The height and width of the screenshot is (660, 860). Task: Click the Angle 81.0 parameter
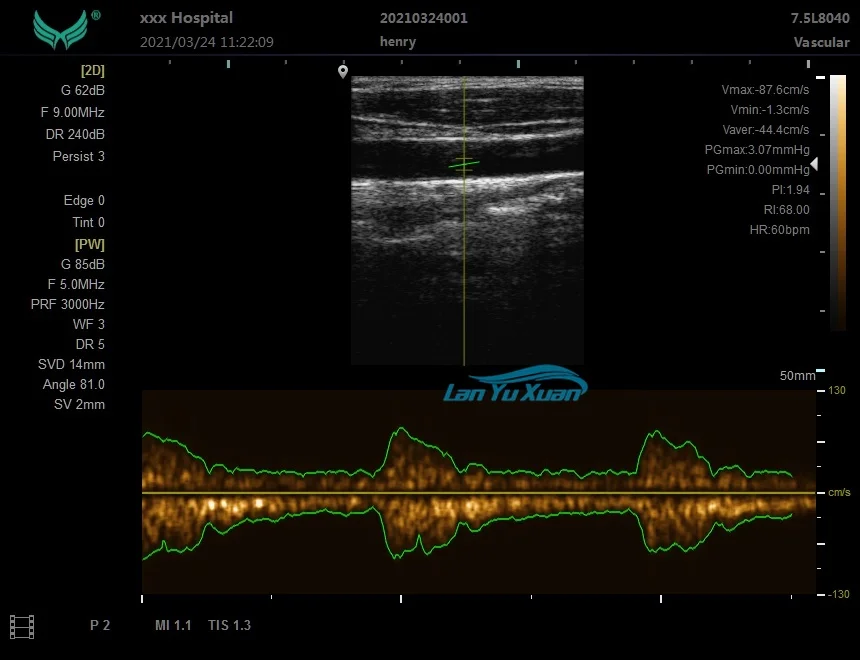click(x=73, y=385)
